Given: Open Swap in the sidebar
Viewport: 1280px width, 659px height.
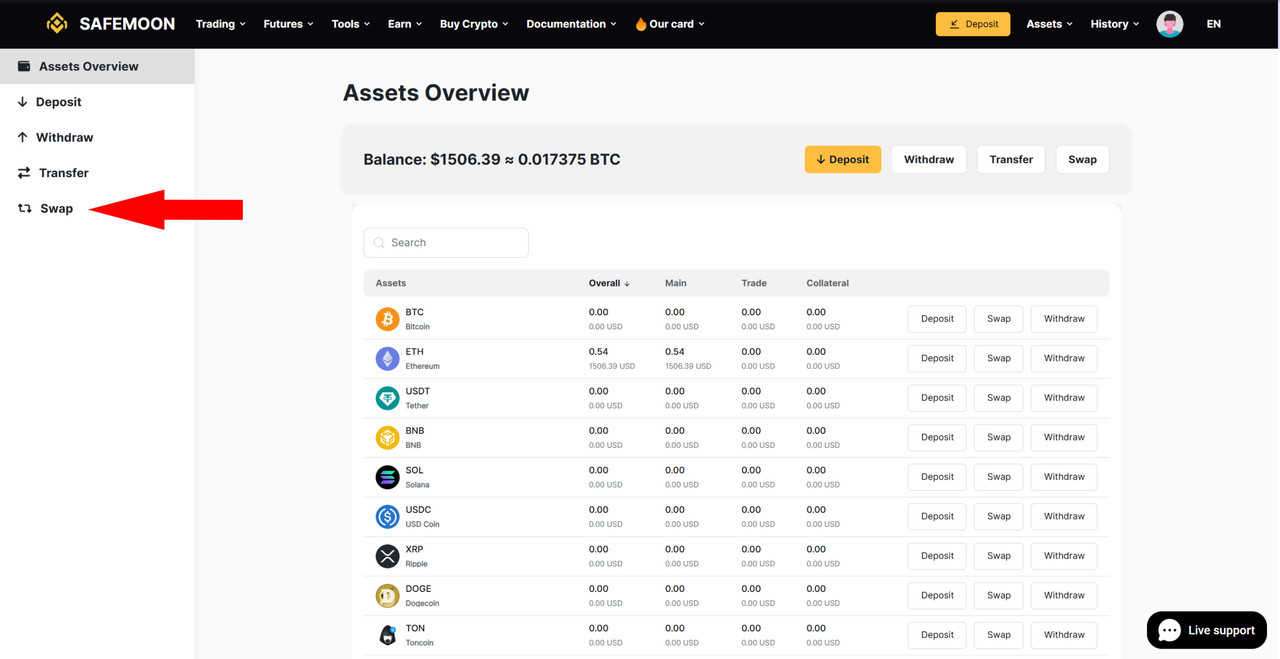Looking at the screenshot, I should pyautogui.click(x=97, y=208).
